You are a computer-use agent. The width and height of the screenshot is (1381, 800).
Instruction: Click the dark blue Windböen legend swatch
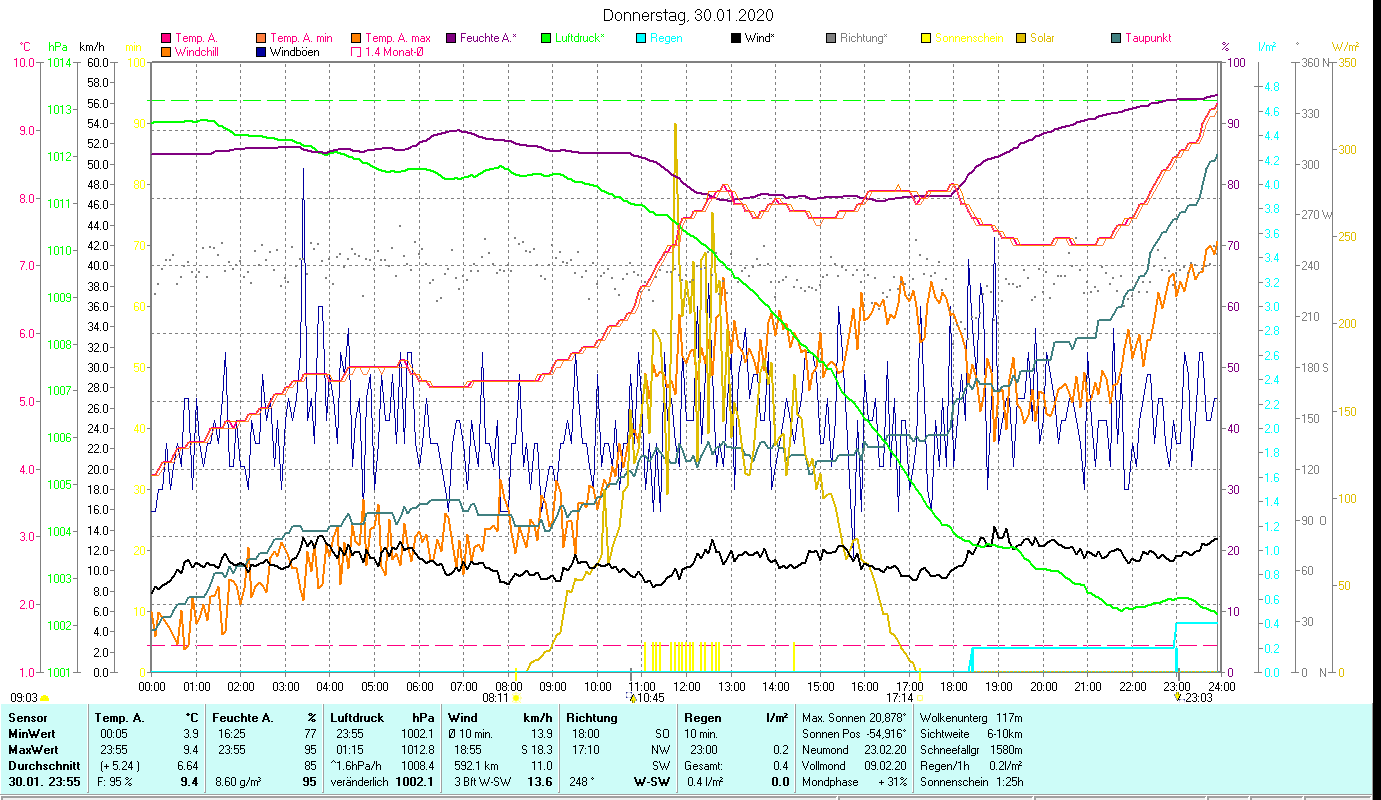click(261, 52)
